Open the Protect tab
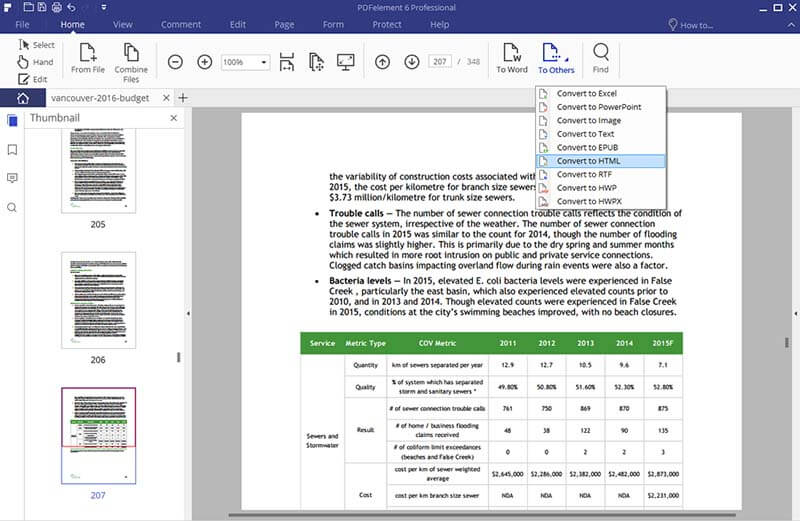The image size is (800, 521). [x=387, y=24]
